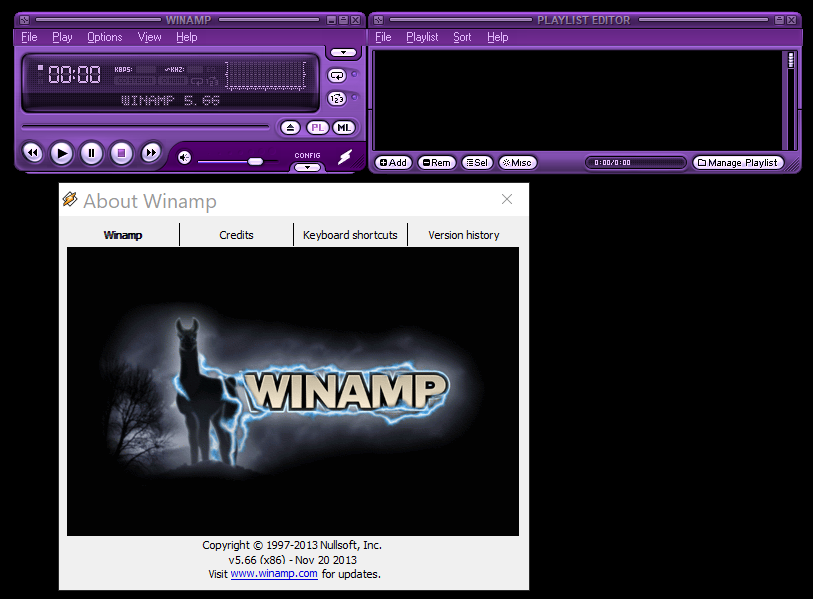Open the Playlist menu in Playlist Editor
Screen dimensions: 813x599
pyautogui.click(x=422, y=37)
